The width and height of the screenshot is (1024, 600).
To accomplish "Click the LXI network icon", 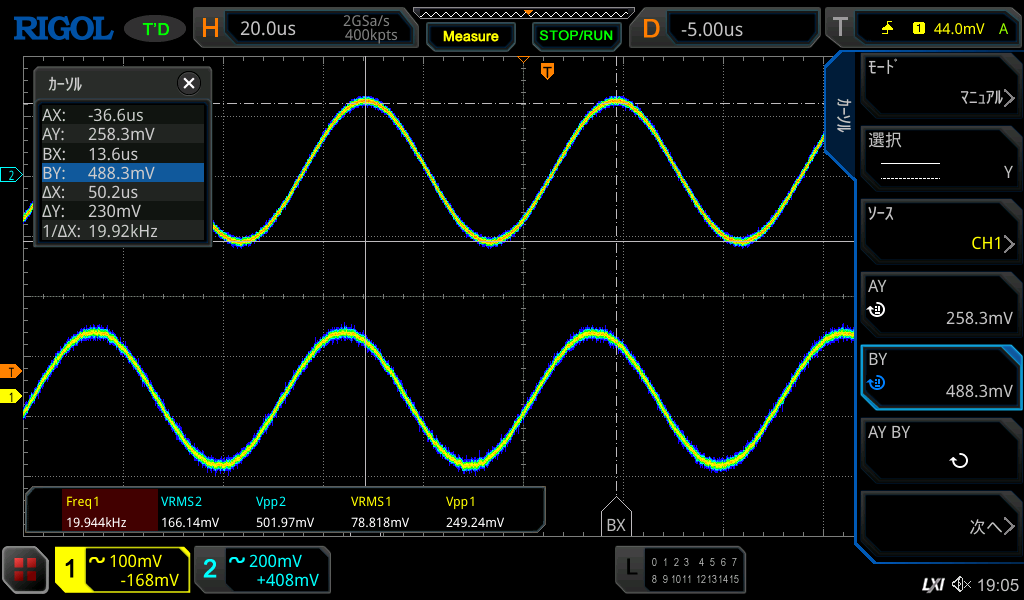I will point(932,583).
